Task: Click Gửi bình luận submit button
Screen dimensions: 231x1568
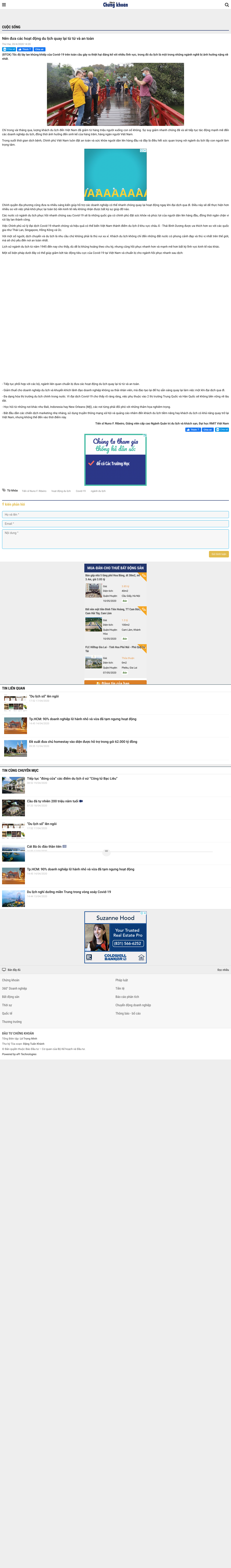Action: (x=219, y=554)
